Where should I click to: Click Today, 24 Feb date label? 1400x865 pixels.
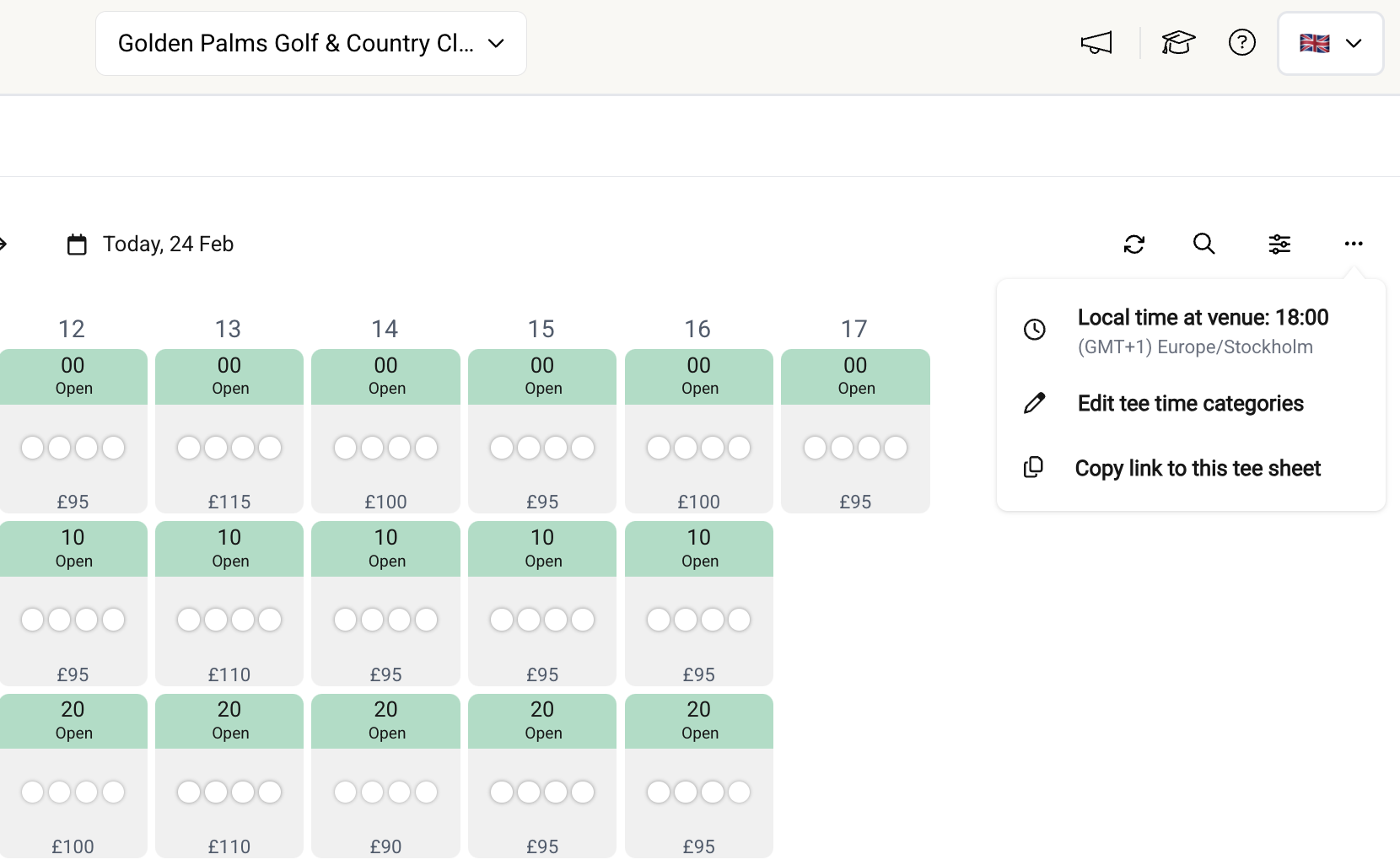[168, 244]
